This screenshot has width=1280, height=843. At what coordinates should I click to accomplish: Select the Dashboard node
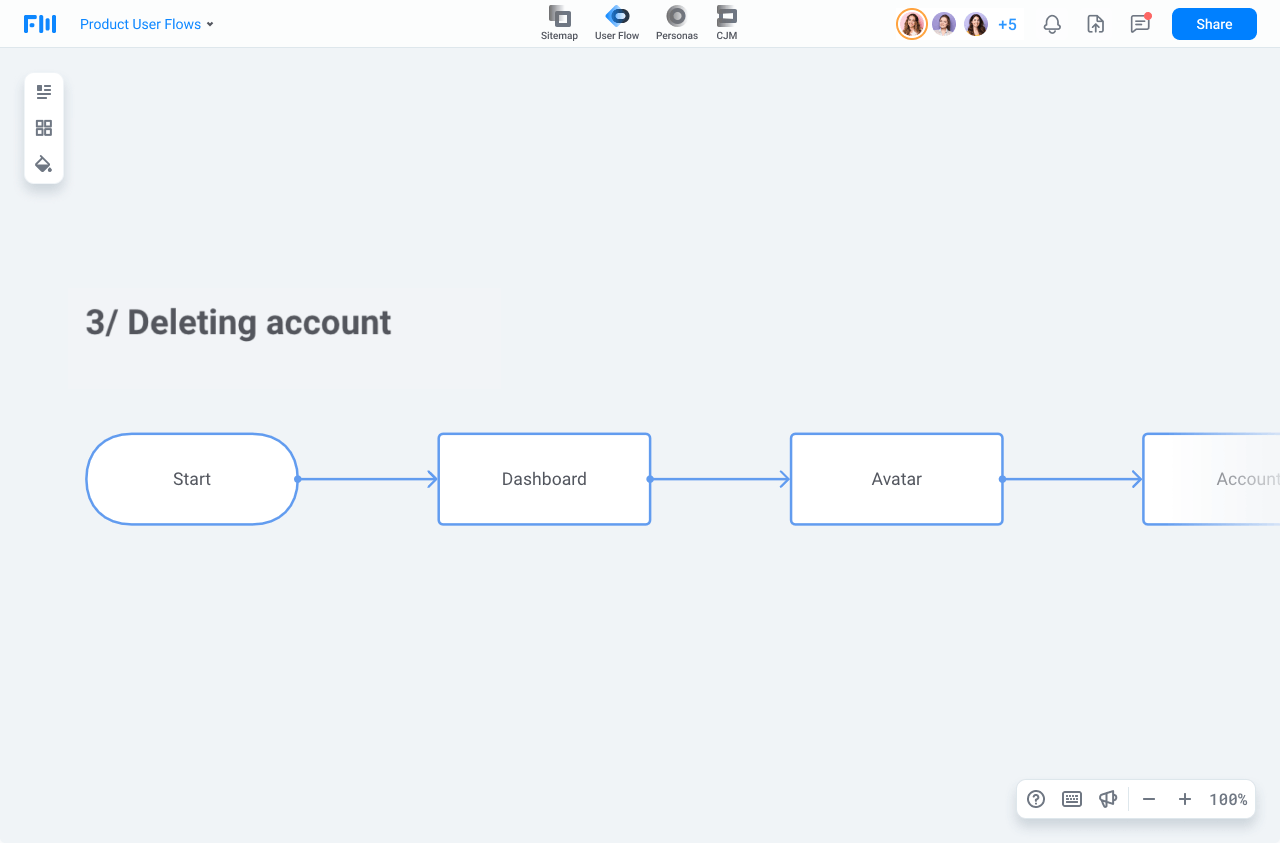click(x=544, y=479)
